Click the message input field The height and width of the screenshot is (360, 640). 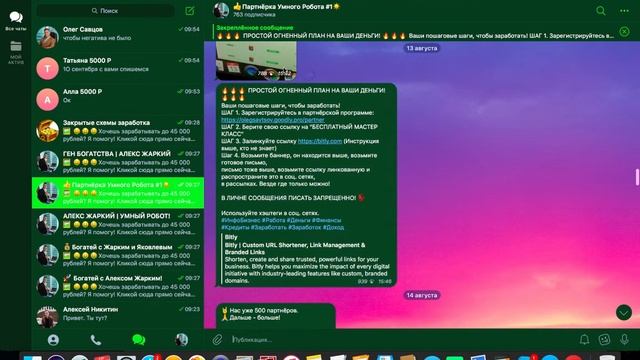pyautogui.click(x=402, y=340)
